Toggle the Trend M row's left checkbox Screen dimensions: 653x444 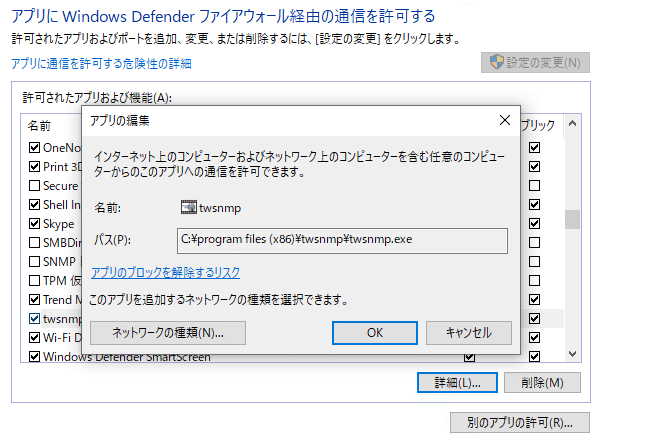35,299
